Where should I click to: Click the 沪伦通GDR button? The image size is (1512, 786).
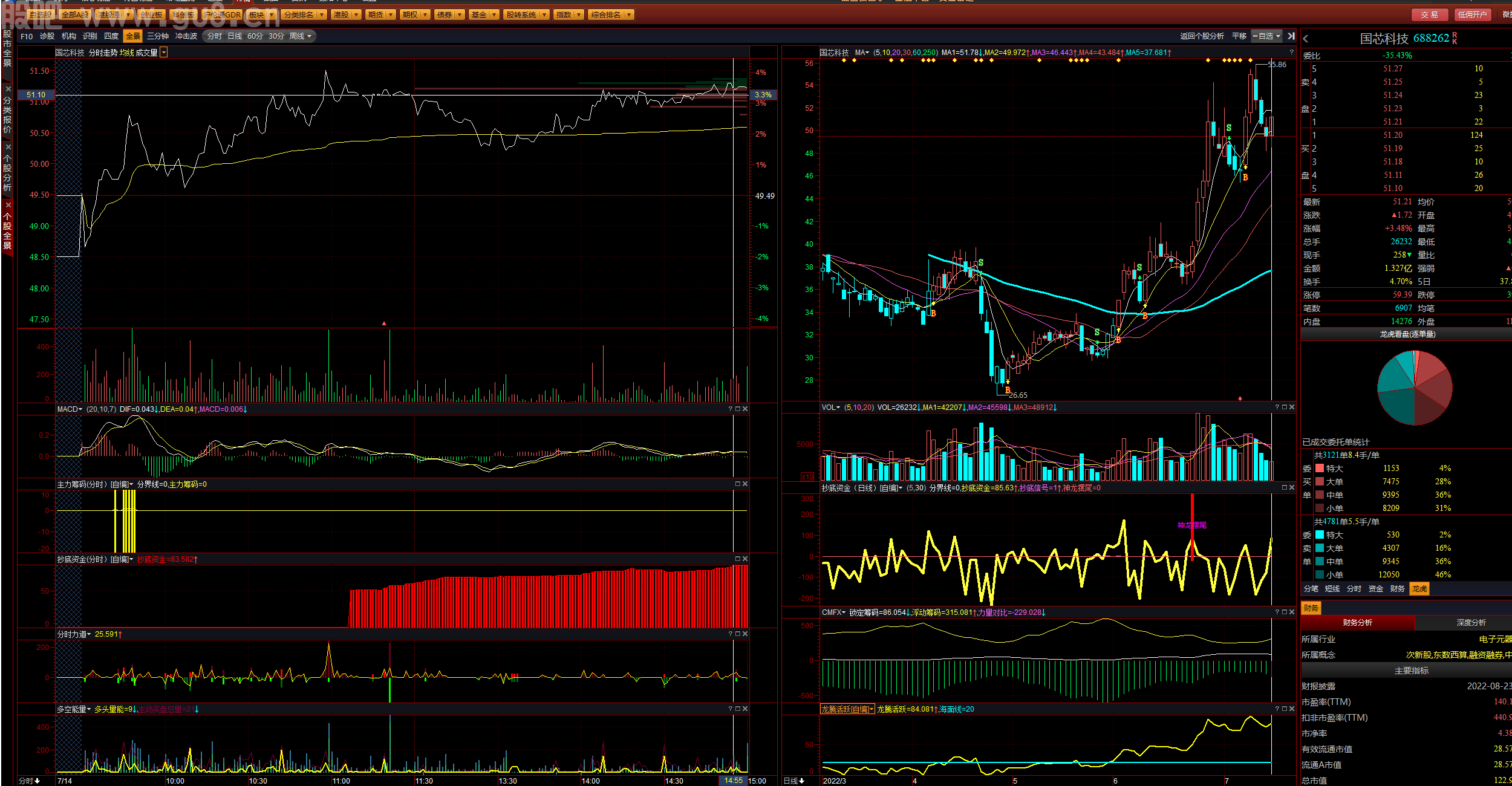pyautogui.click(x=222, y=15)
